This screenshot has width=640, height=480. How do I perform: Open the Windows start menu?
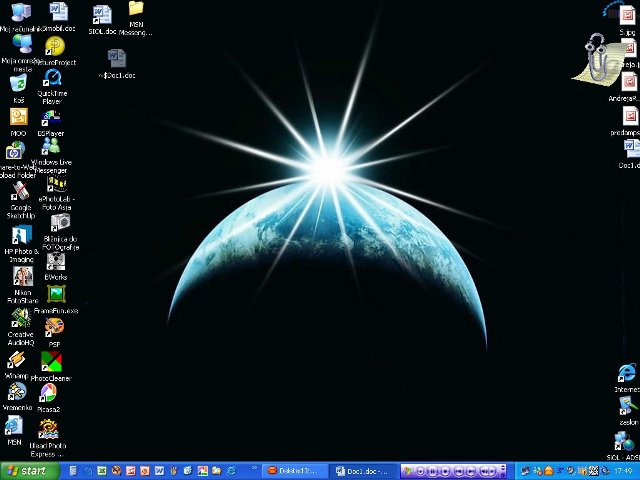[30, 471]
